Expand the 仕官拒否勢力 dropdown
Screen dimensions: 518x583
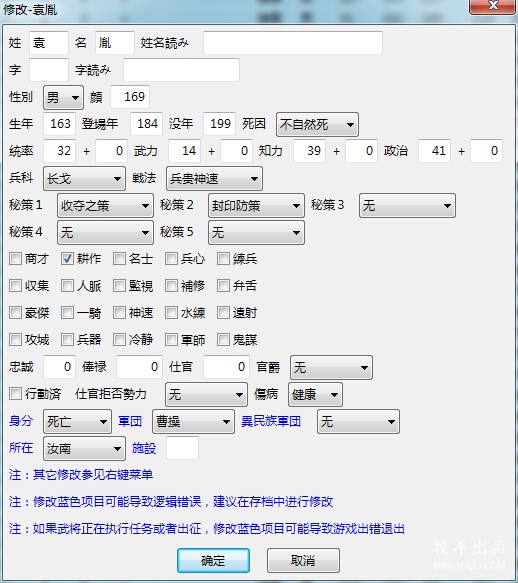point(206,394)
